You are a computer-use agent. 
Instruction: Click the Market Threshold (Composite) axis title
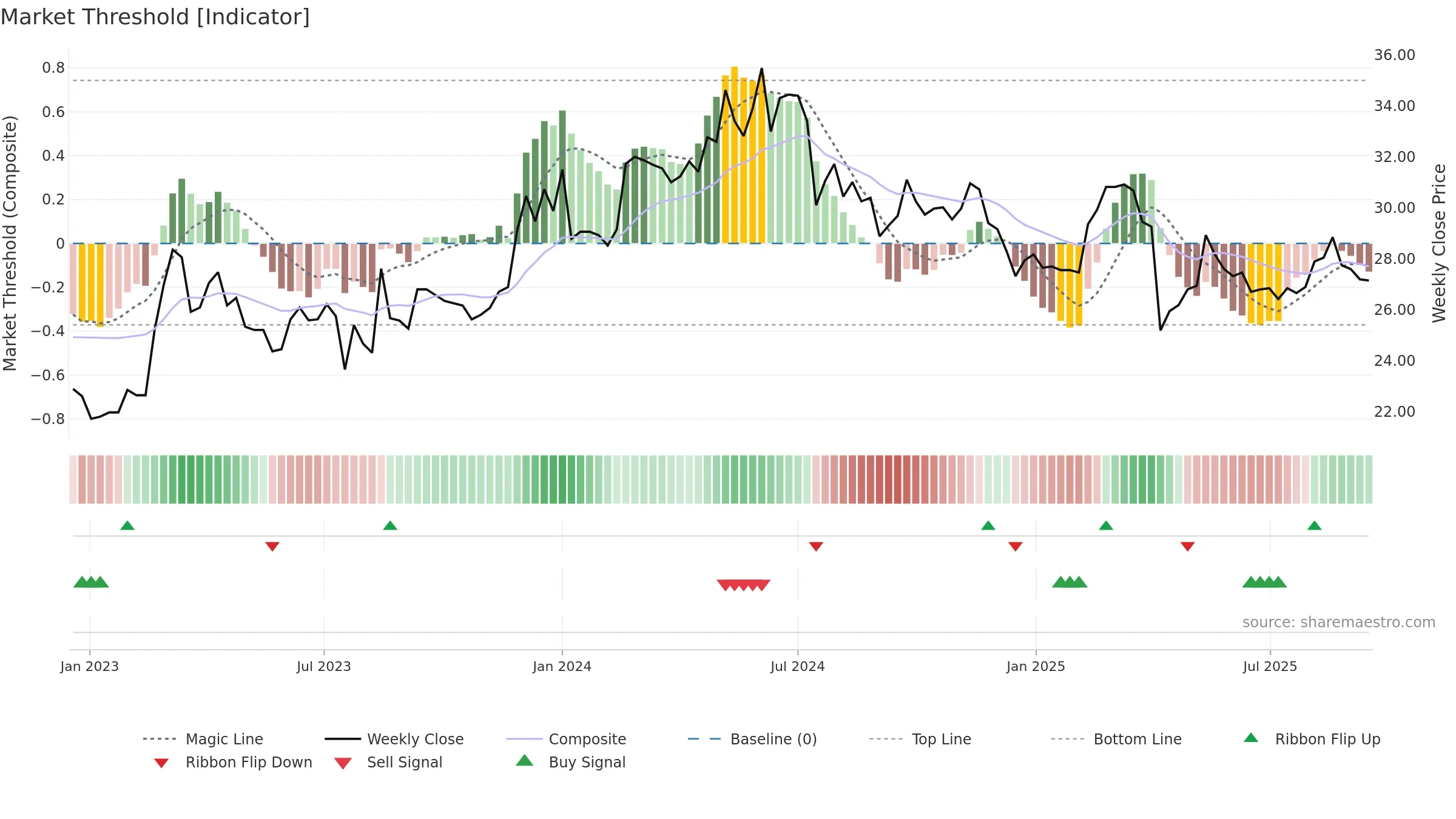(x=10, y=243)
